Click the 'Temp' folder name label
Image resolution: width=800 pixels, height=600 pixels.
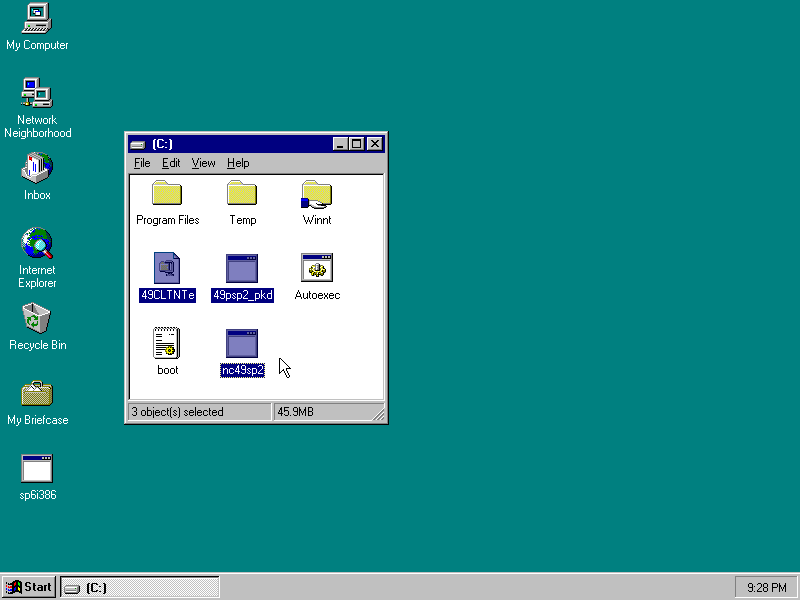pyautogui.click(x=242, y=220)
